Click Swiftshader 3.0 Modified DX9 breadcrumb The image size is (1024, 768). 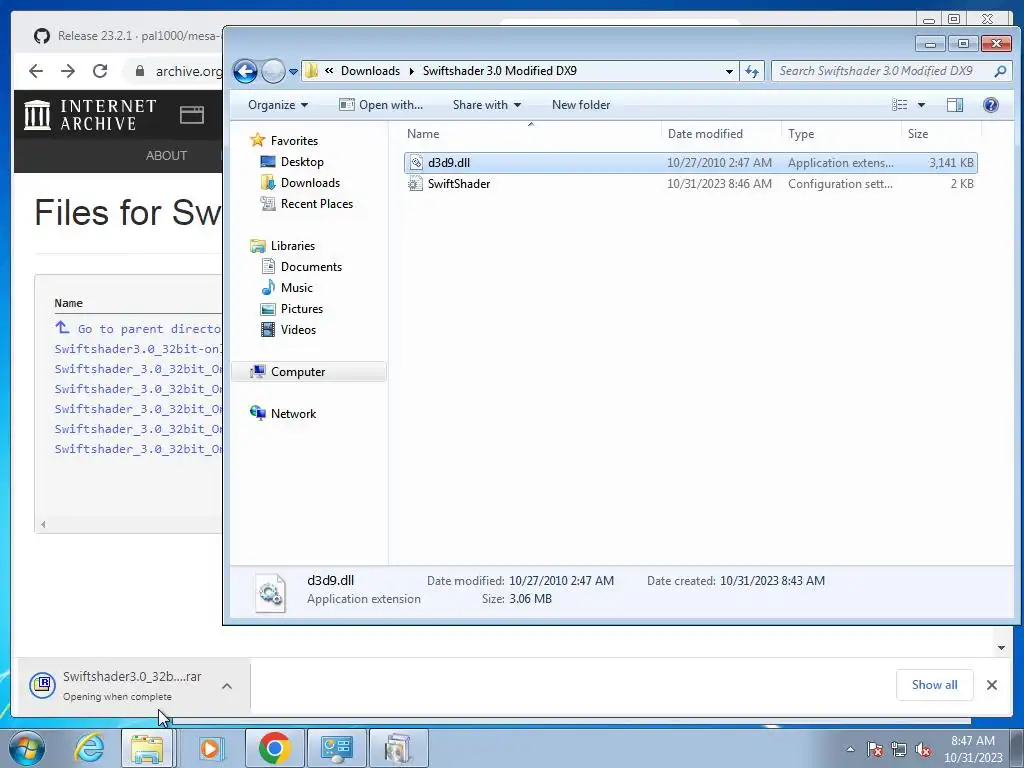click(x=500, y=71)
